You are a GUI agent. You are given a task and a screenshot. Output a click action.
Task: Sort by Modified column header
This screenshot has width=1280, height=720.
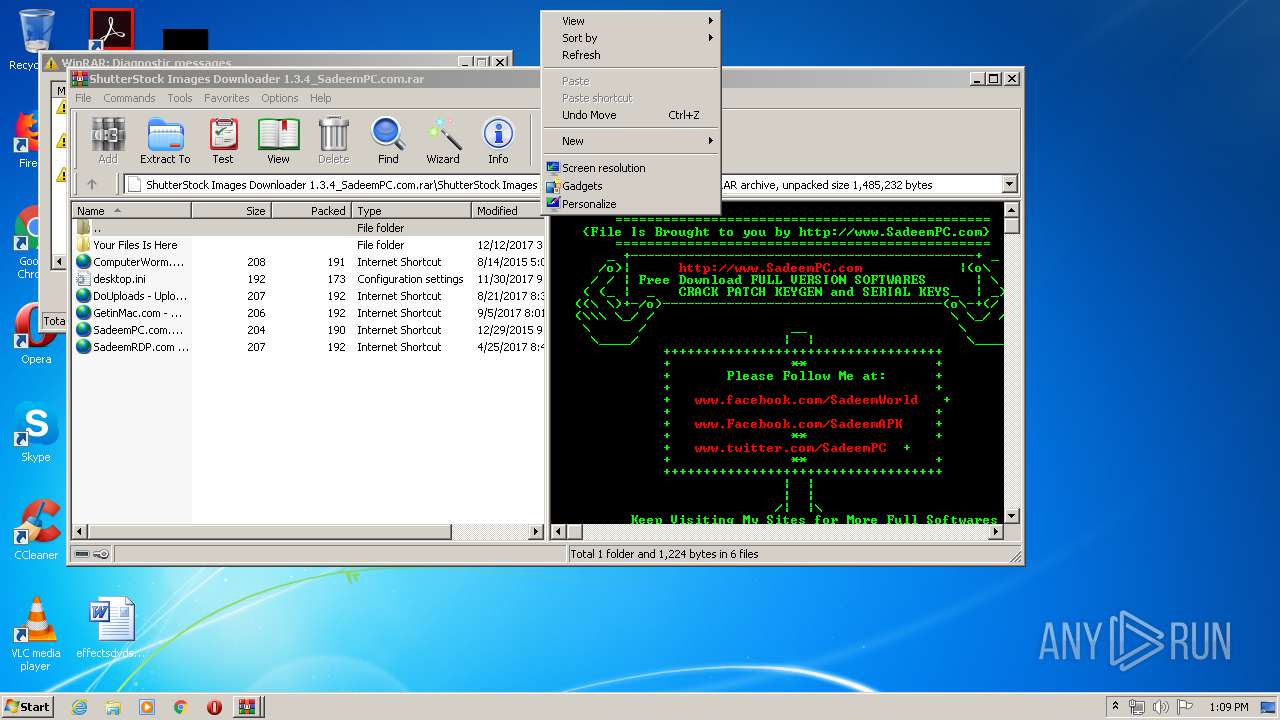pyautogui.click(x=507, y=211)
